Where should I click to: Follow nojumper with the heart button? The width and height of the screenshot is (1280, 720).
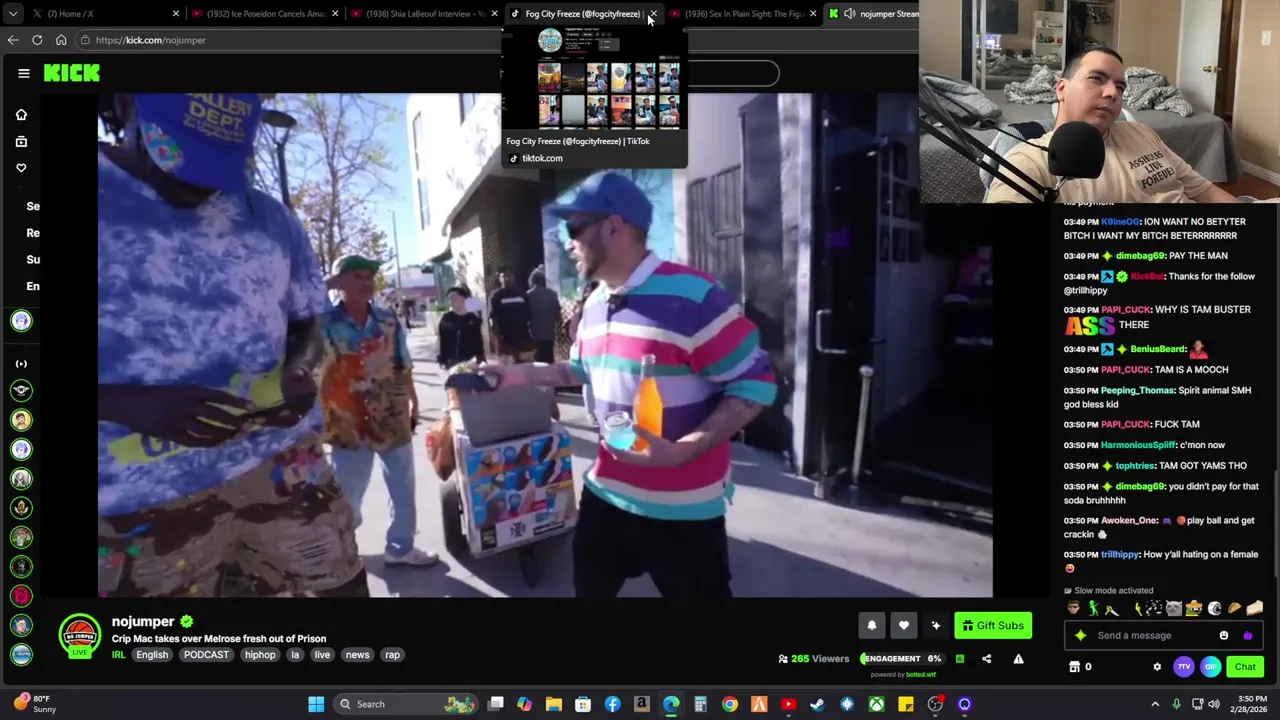coord(903,626)
